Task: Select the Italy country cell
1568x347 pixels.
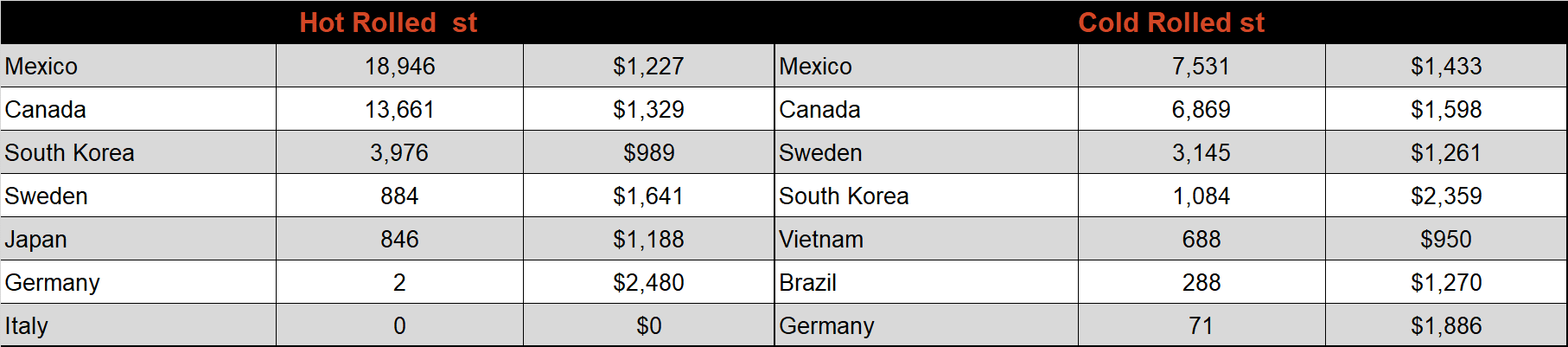Action: click(138, 325)
